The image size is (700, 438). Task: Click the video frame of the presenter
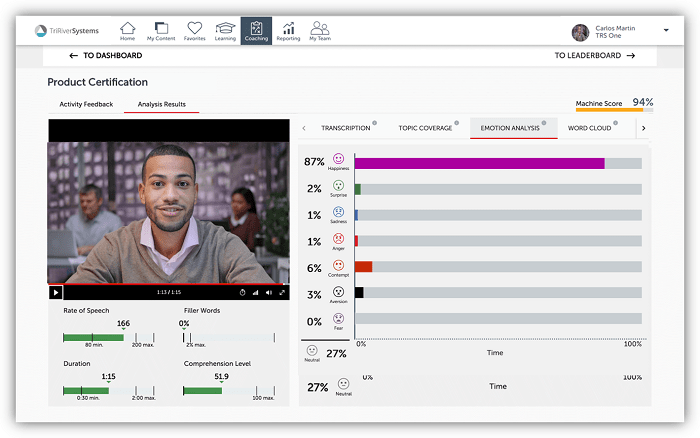(168, 213)
